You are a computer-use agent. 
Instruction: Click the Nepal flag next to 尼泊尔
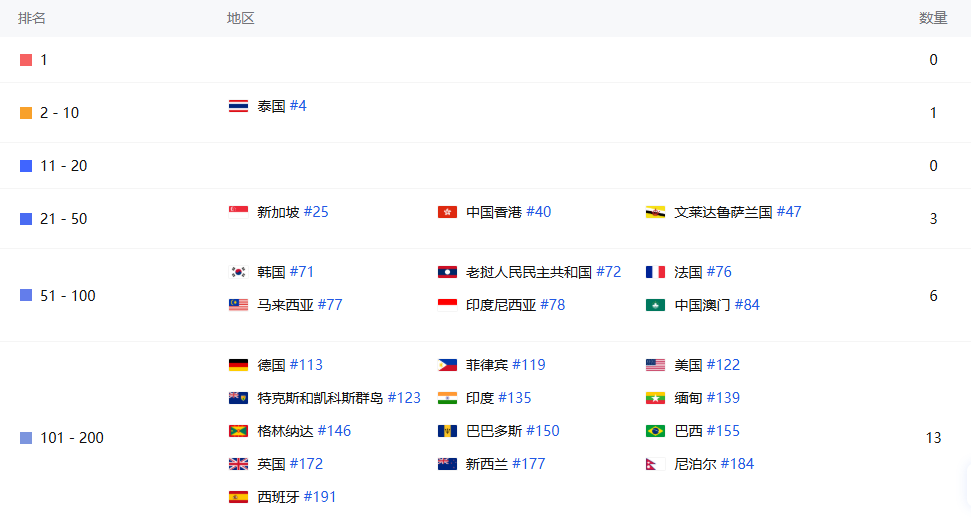coord(655,464)
